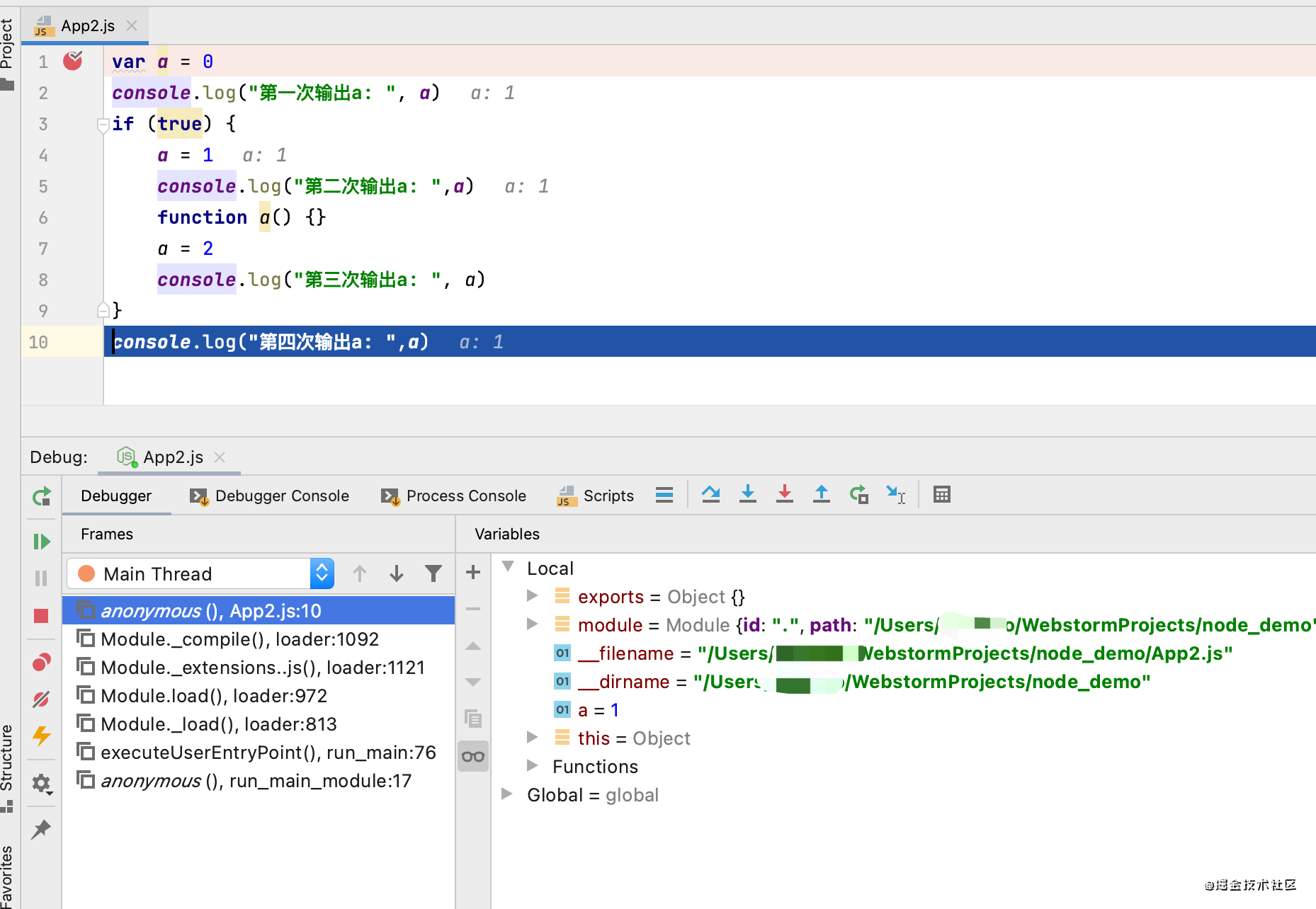Click the fold end marker on line 9

click(103, 310)
